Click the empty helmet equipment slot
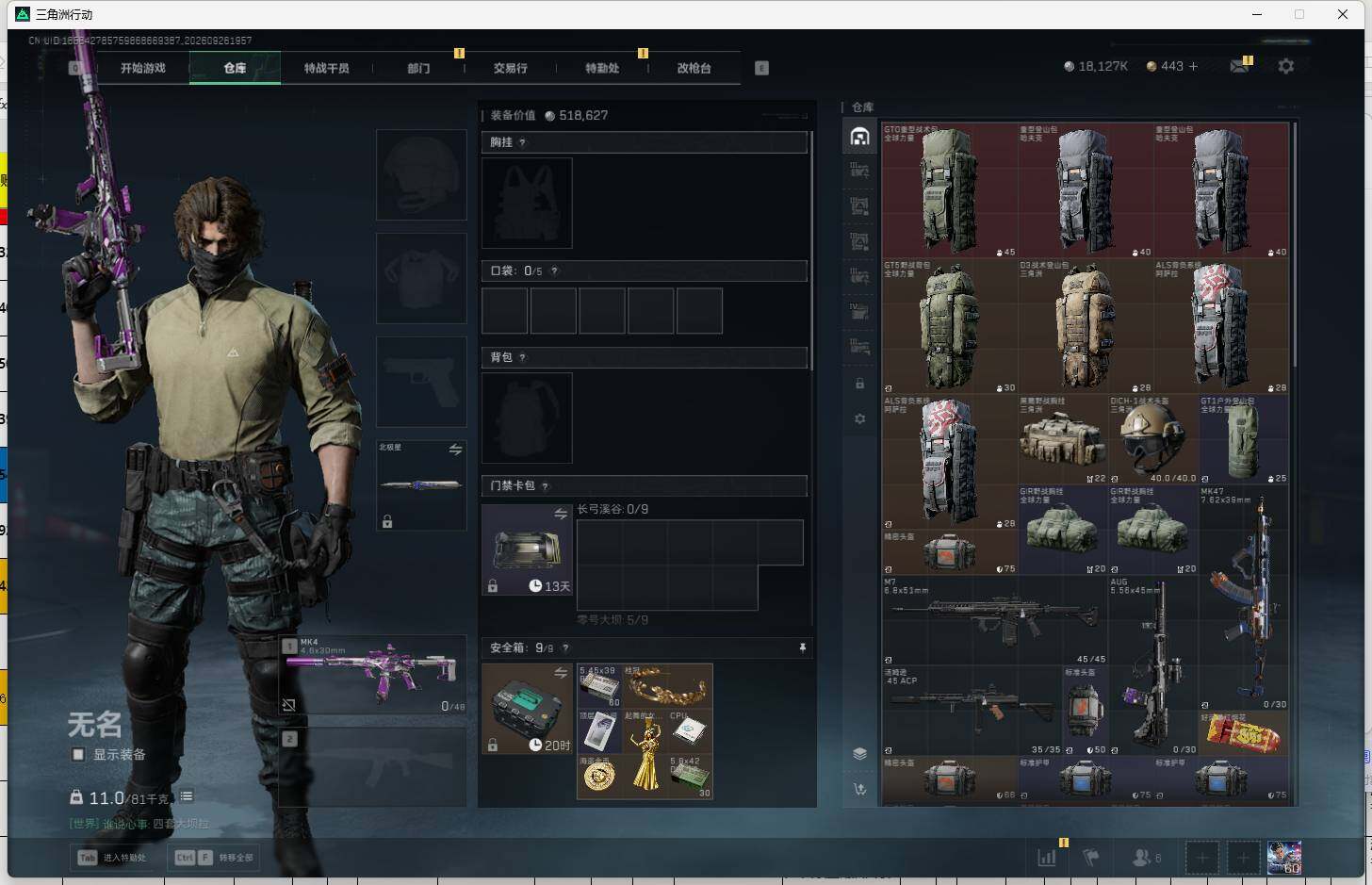1372x885 pixels. pos(421,175)
